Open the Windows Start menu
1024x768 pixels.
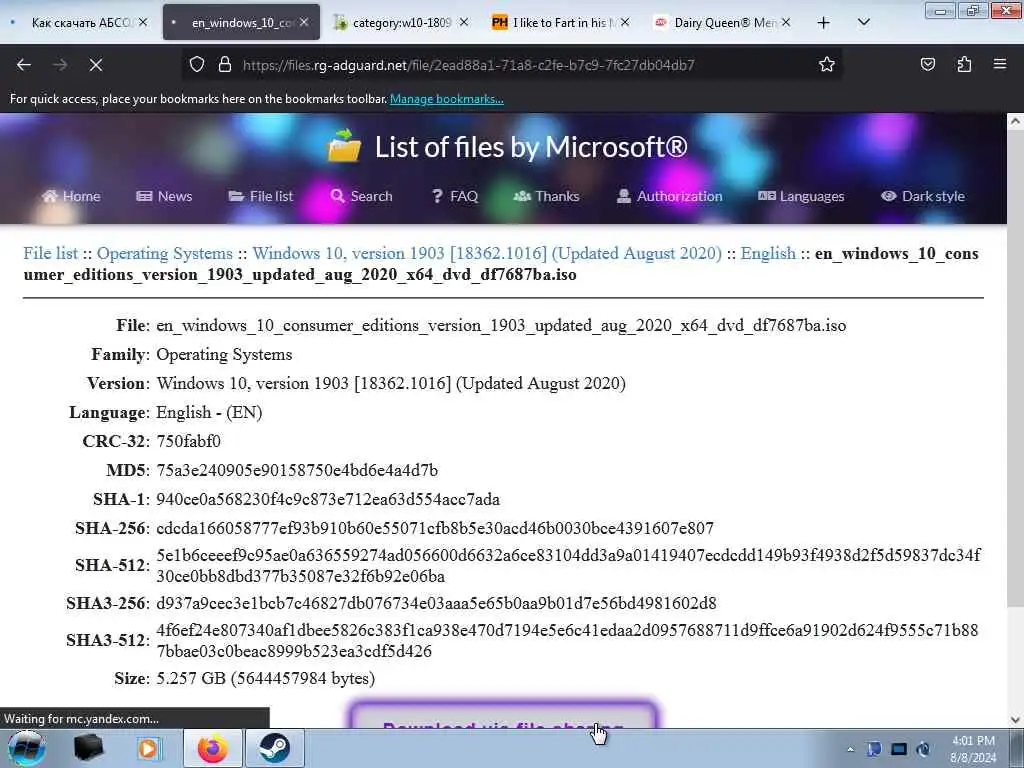pyautogui.click(x=27, y=748)
